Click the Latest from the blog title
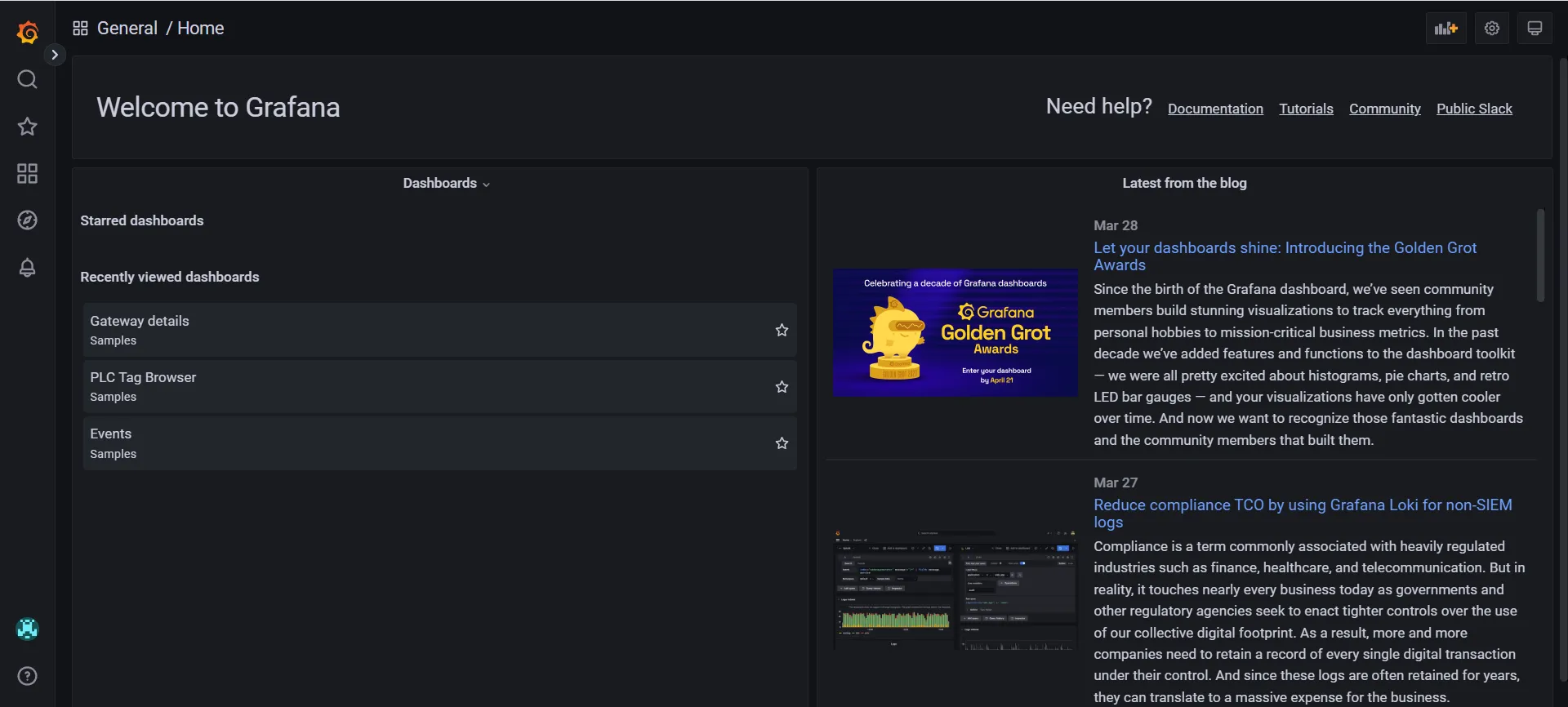Viewport: 1568px width, 707px height. pos(1184,184)
